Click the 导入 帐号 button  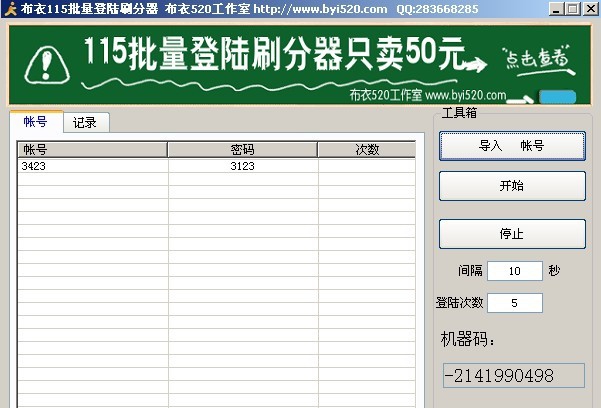coord(512,146)
